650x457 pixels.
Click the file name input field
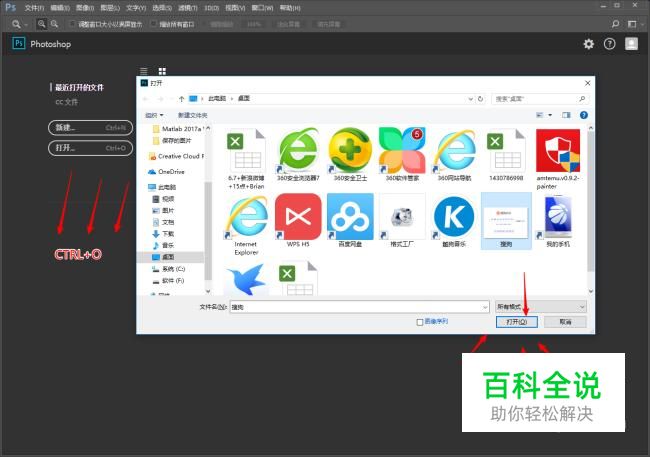[x=359, y=307]
